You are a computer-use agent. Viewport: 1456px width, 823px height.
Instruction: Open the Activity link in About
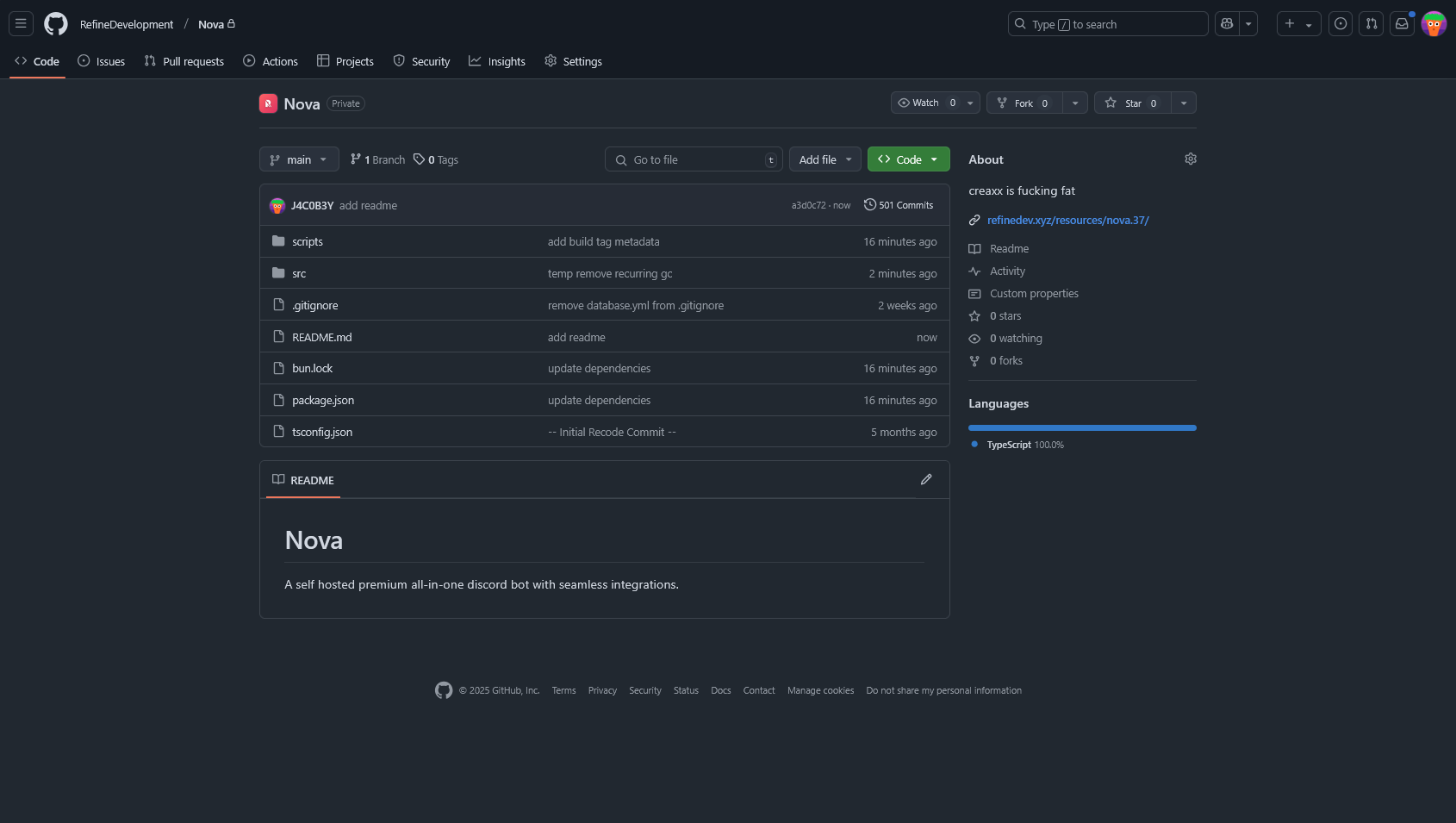click(x=998, y=271)
